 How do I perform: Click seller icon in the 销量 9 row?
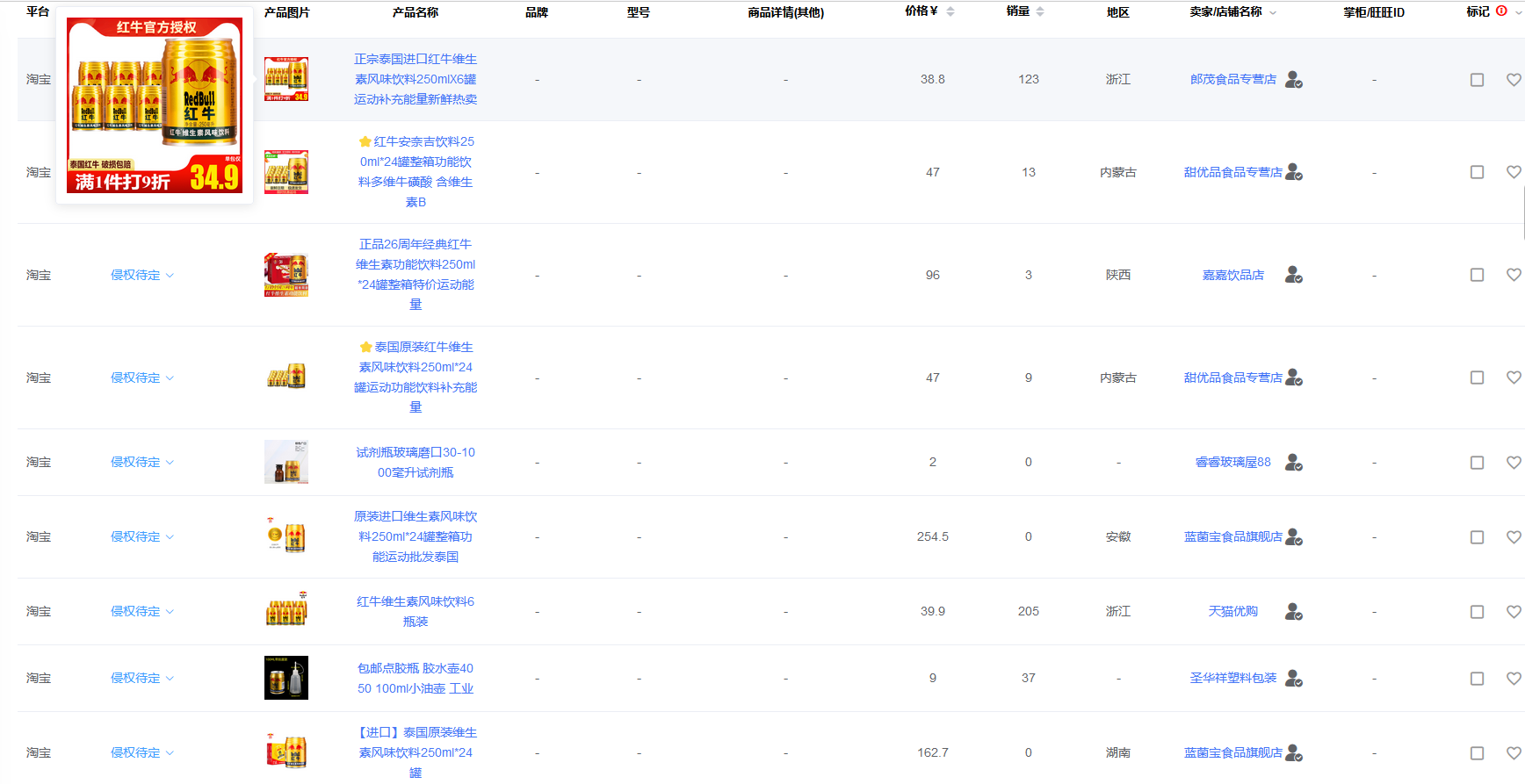coord(1293,378)
